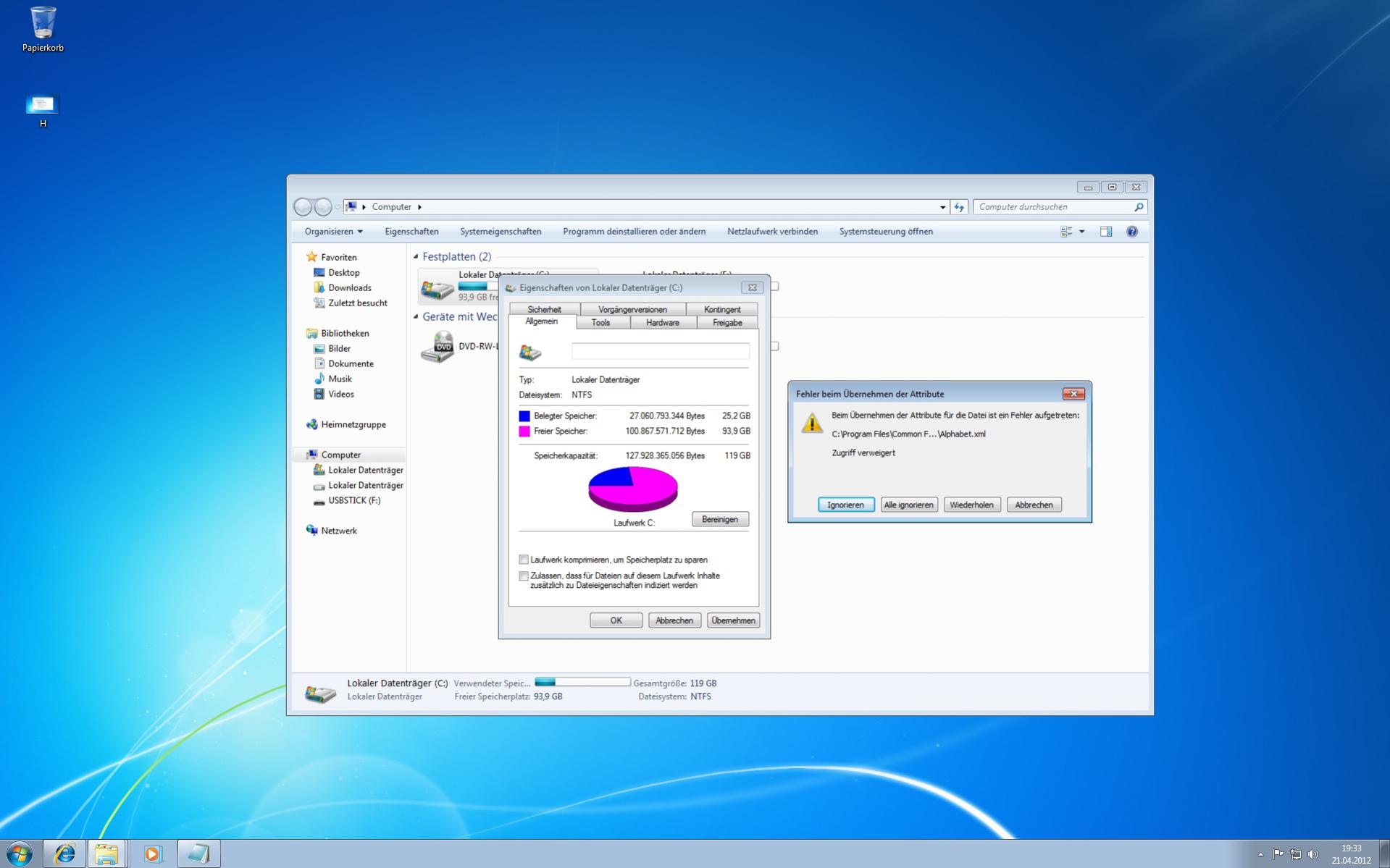Start disk cleanup with Bereinigen
The width and height of the screenshot is (1390, 868).
[720, 519]
